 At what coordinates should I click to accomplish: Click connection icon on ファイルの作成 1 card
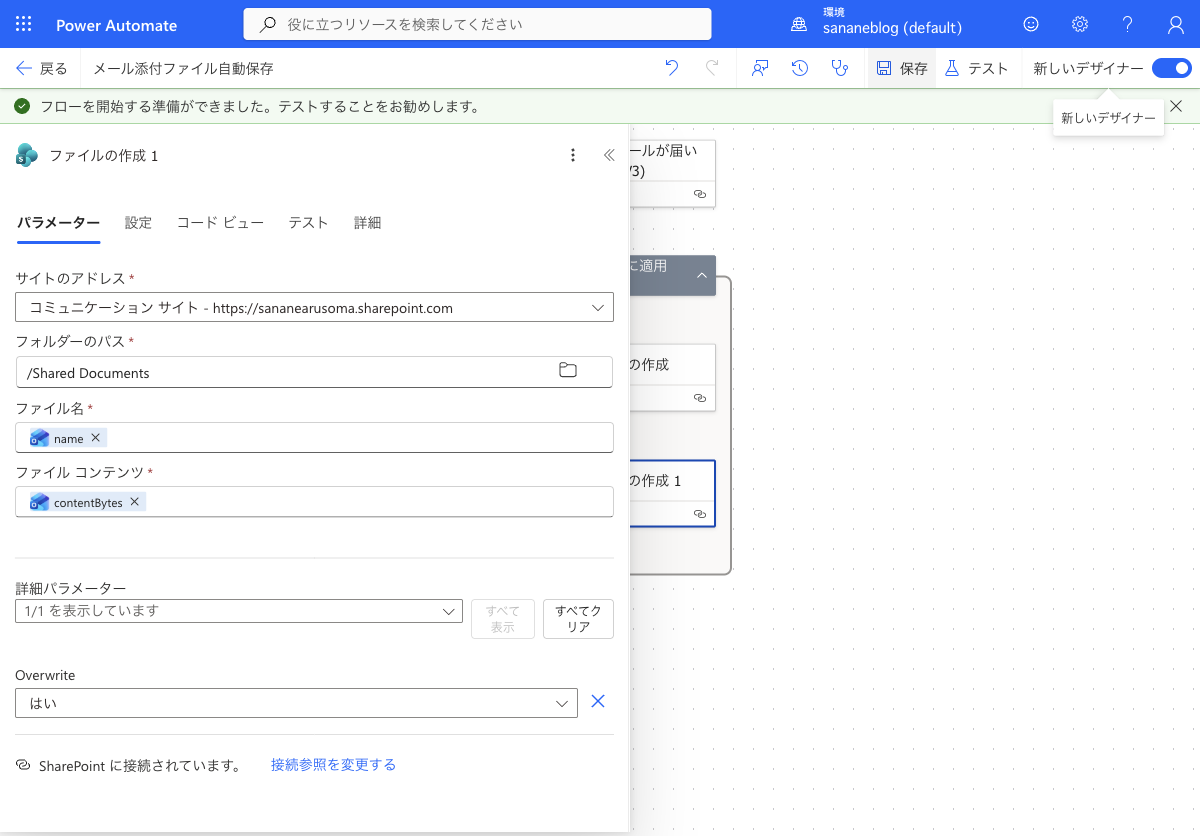(x=700, y=514)
